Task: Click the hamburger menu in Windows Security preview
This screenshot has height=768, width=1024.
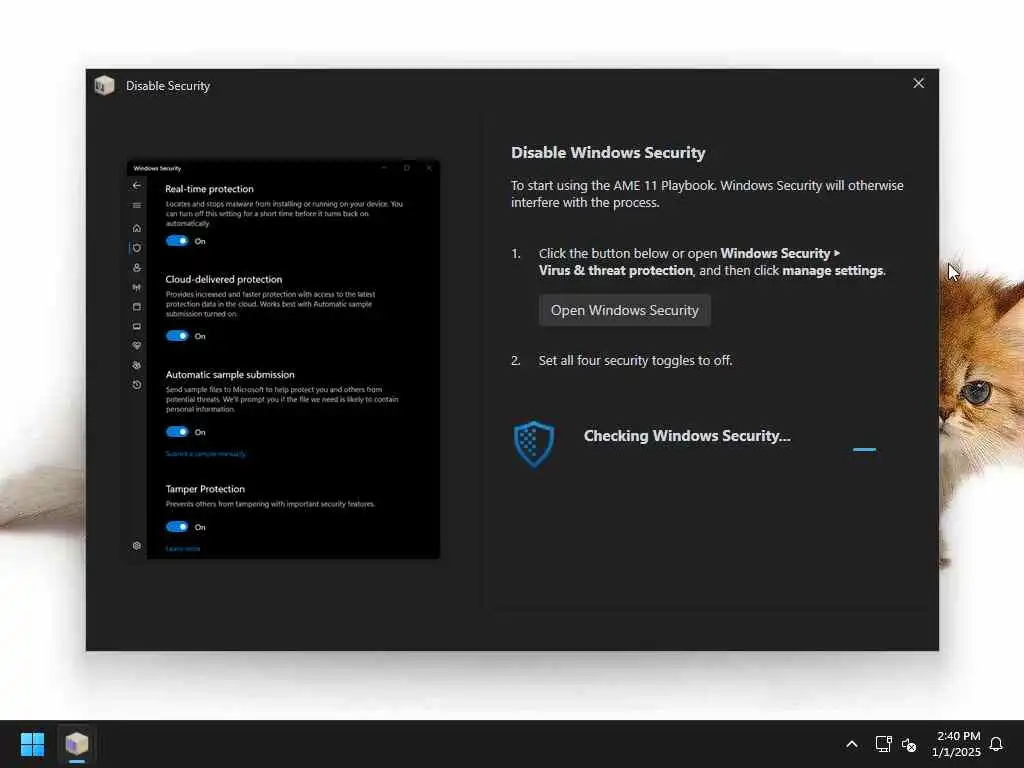Action: [136, 206]
